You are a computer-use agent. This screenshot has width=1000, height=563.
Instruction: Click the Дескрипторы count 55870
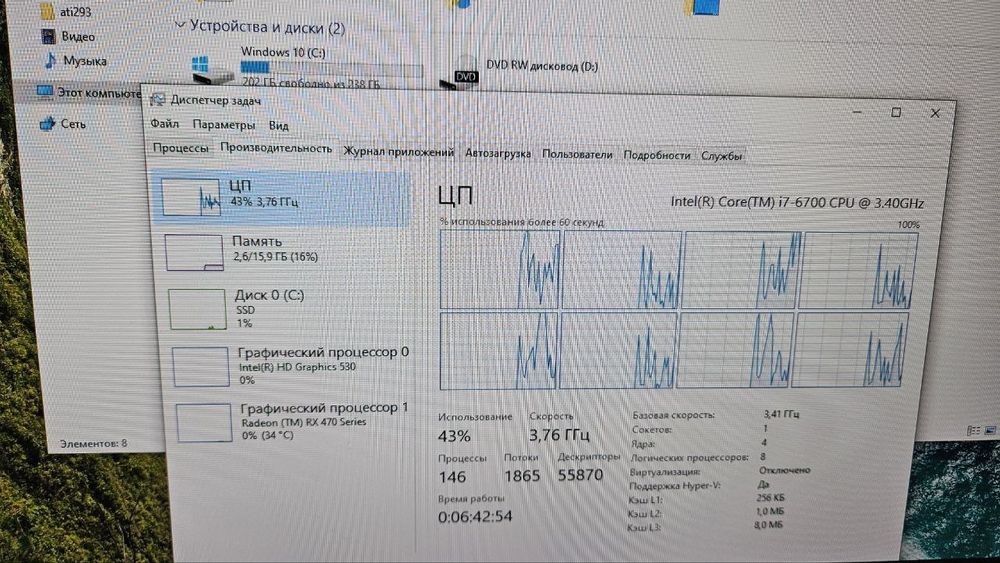(x=580, y=475)
